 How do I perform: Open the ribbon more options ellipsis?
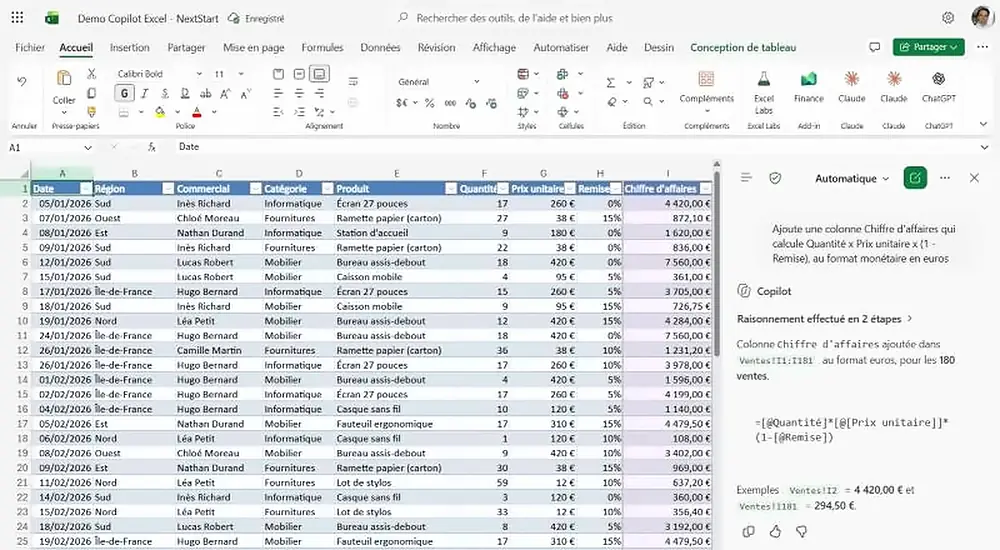[x=982, y=47]
